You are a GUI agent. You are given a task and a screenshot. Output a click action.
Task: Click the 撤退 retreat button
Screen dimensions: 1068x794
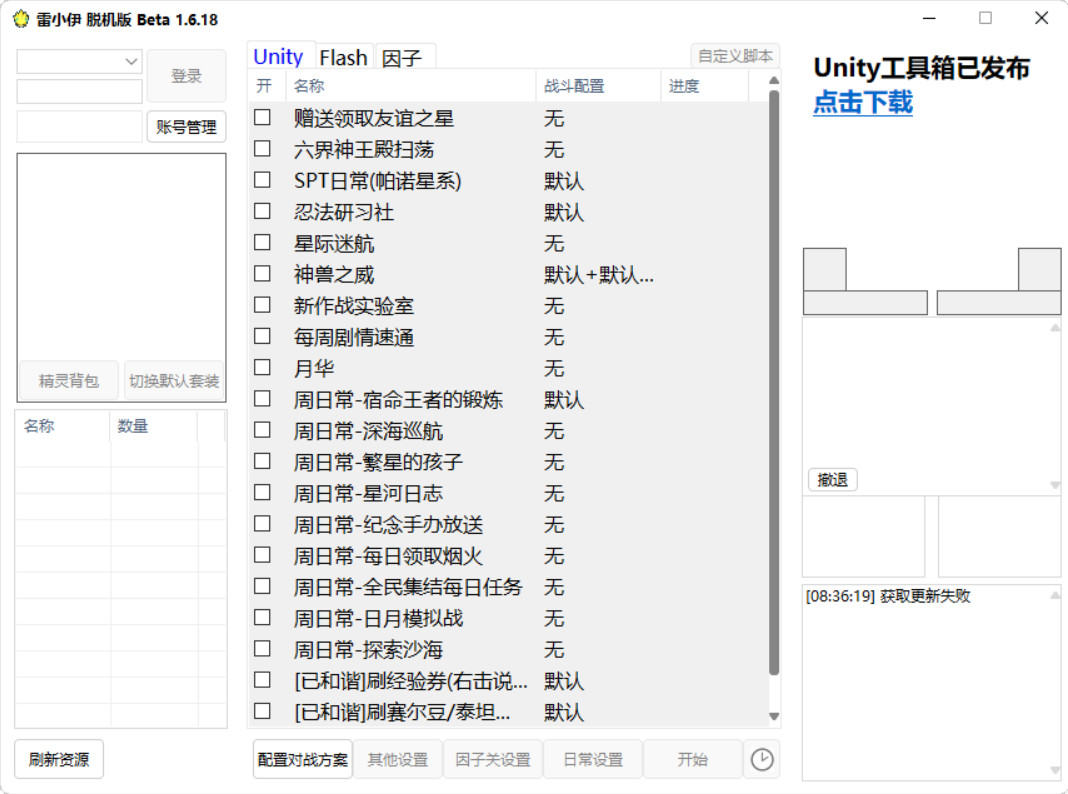click(x=832, y=480)
